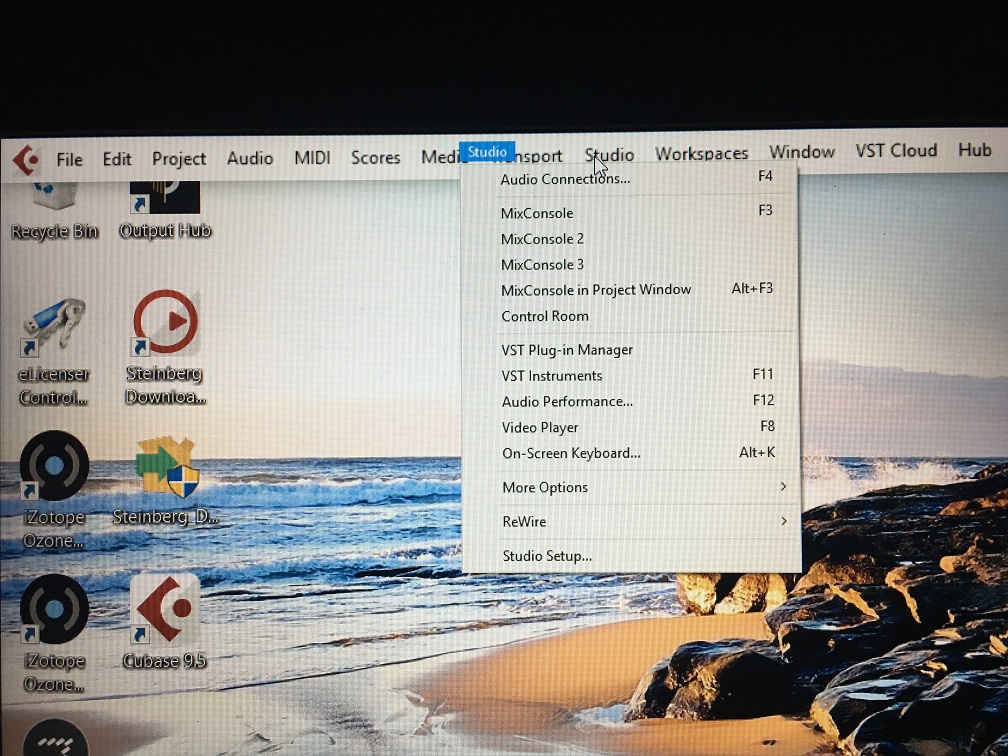This screenshot has height=756, width=1008.
Task: Open the File menu
Action: [x=69, y=159]
